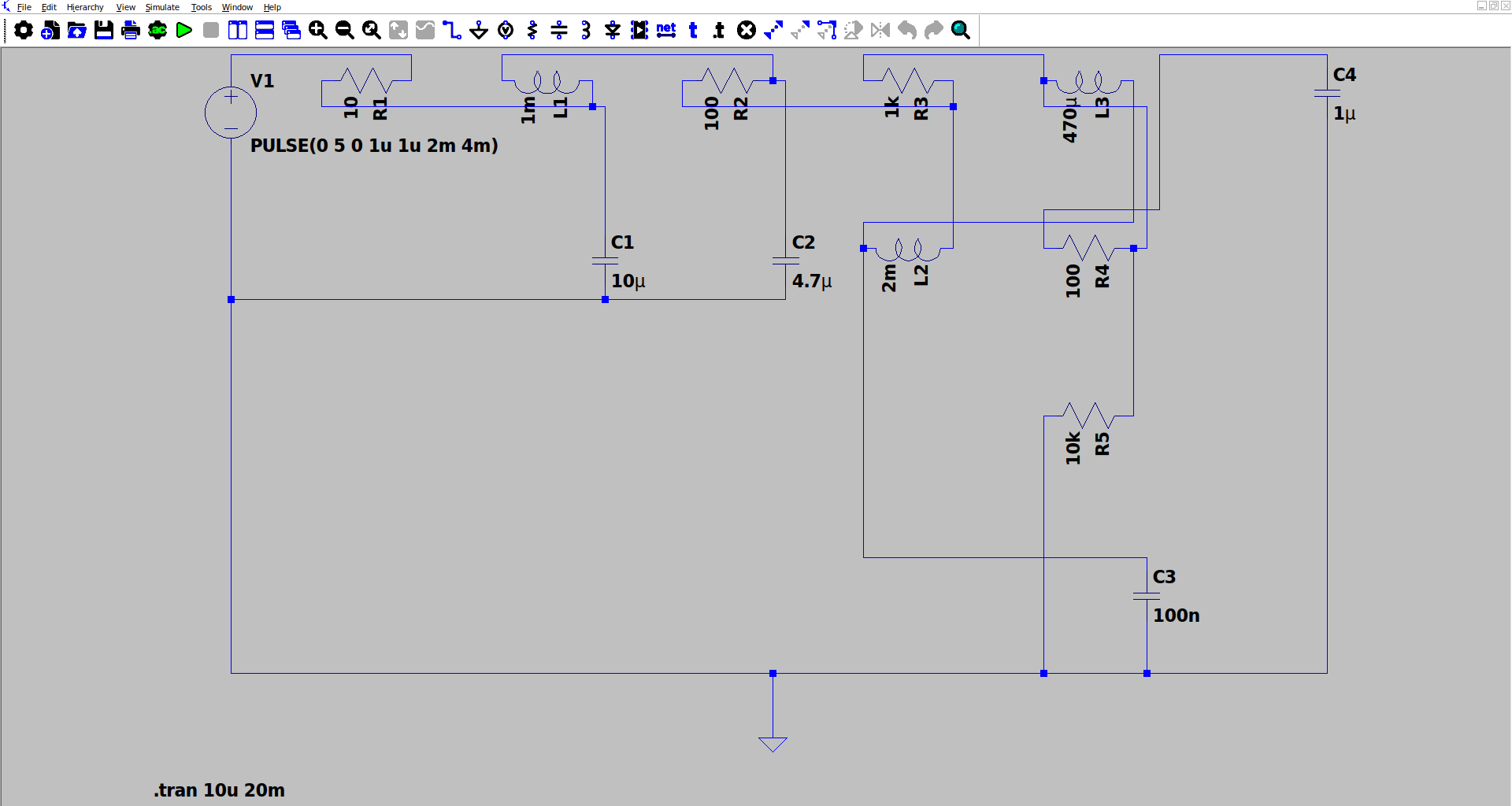Image resolution: width=1512 pixels, height=806 pixels.
Task: Select the L2 inductor label
Action: 921,275
